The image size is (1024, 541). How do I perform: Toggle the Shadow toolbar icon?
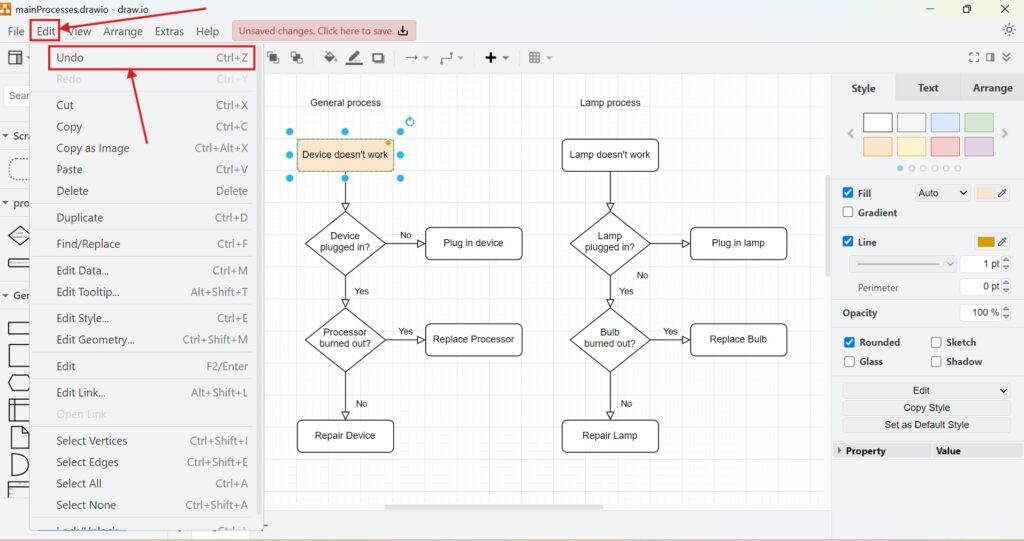point(378,58)
